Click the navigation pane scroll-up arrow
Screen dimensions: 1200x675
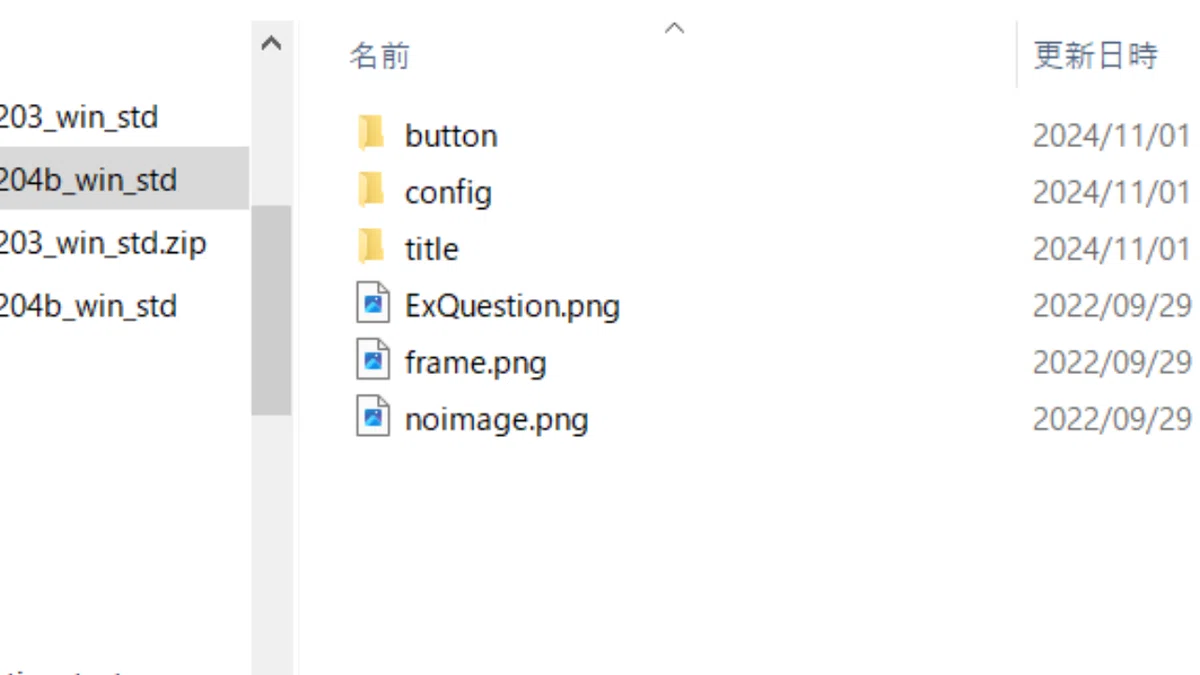pos(271,44)
